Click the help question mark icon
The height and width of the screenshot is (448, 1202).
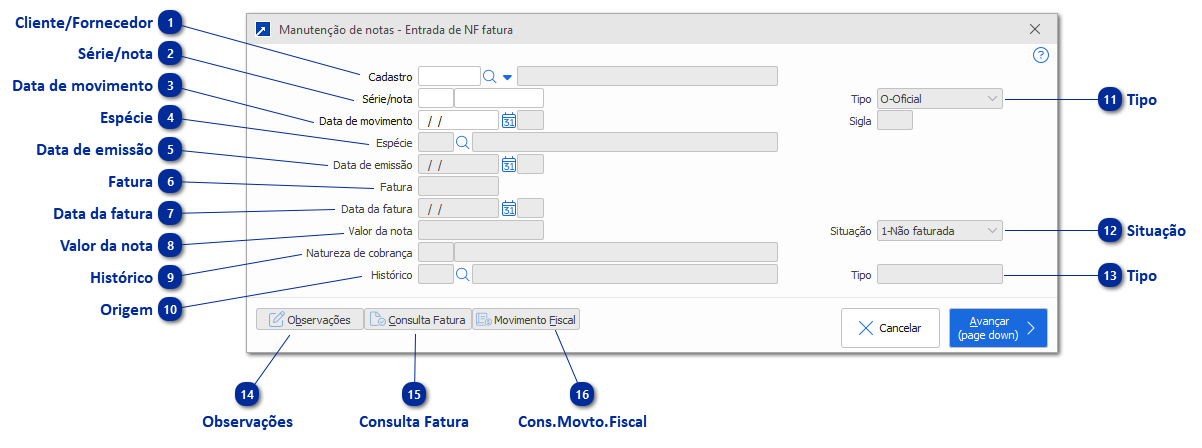click(x=1040, y=55)
